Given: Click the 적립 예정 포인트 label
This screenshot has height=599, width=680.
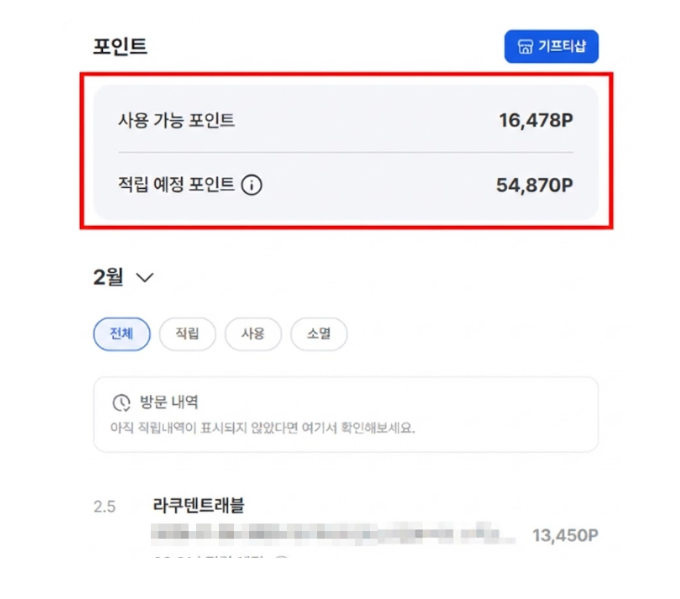Looking at the screenshot, I should tap(176, 185).
